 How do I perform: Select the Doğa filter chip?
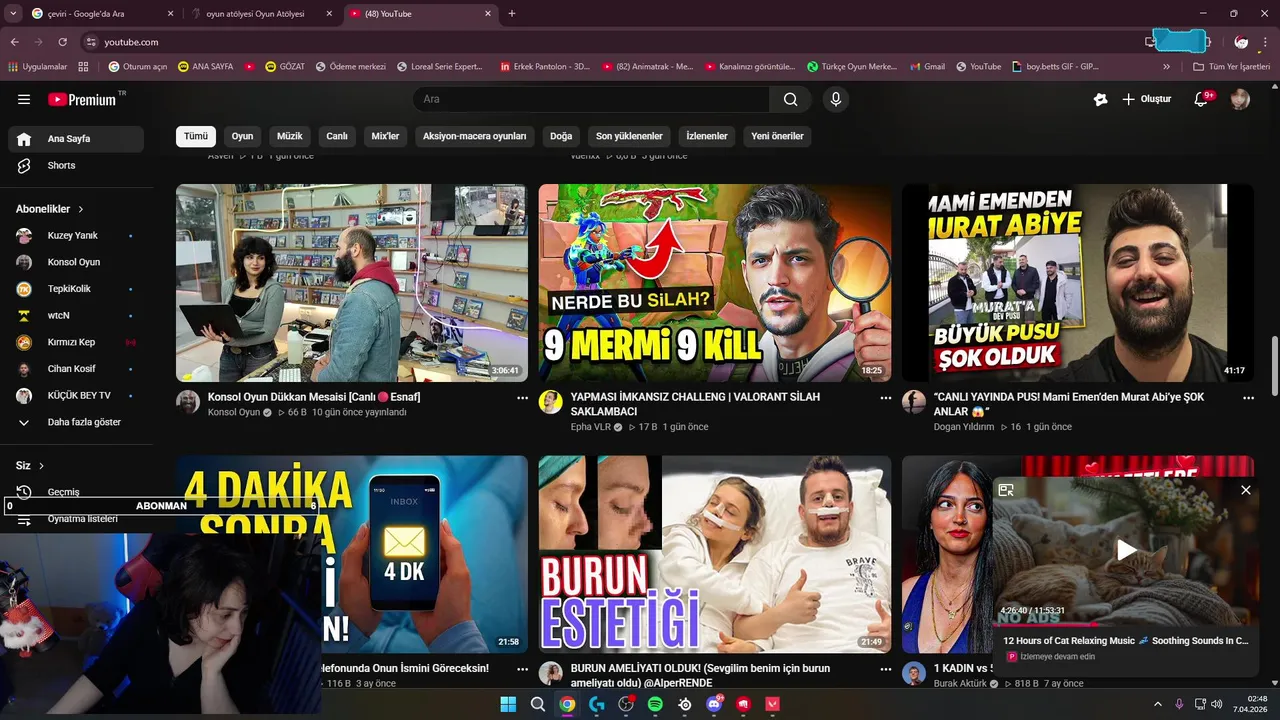pyautogui.click(x=561, y=136)
